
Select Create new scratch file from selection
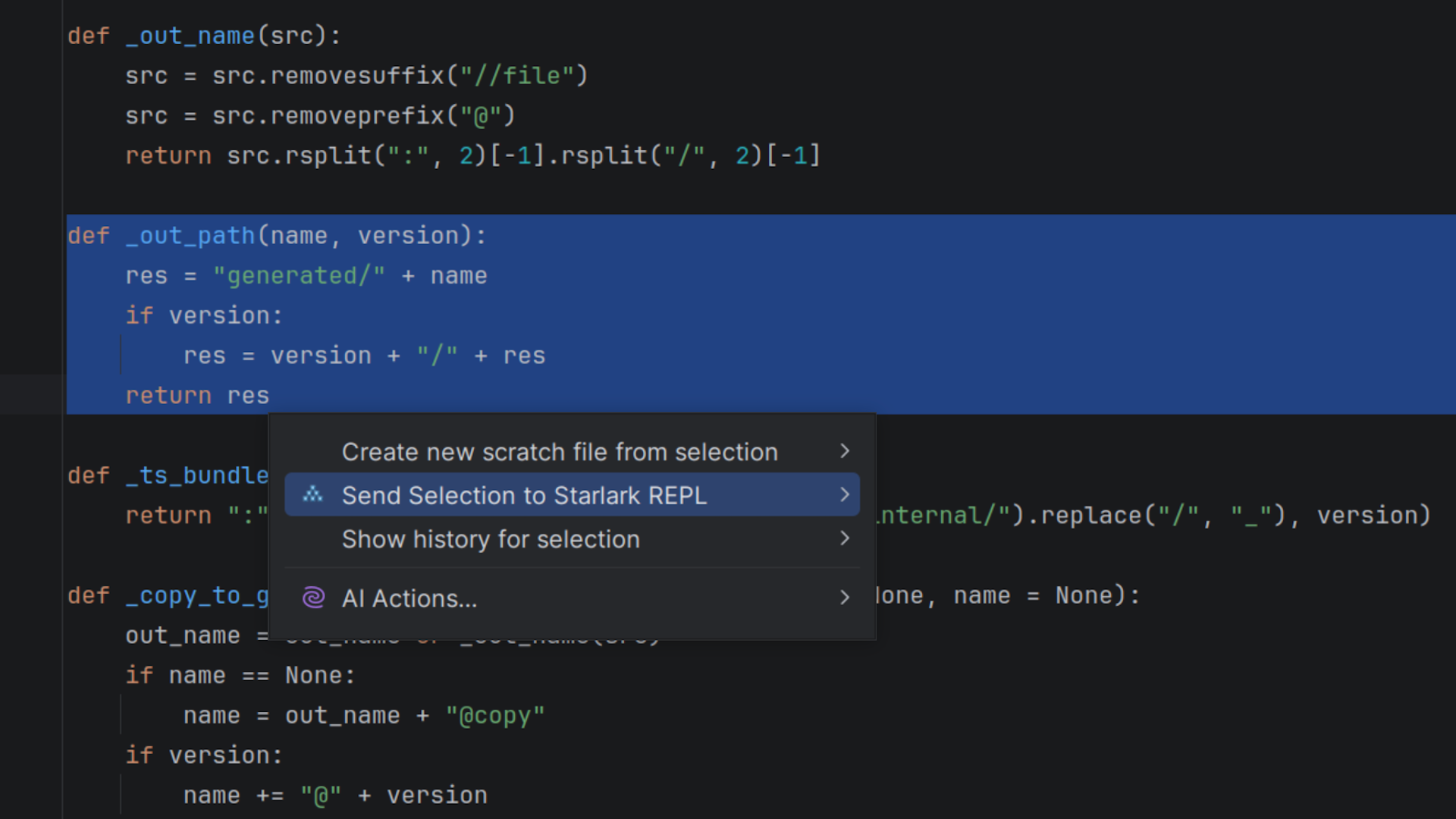coord(559,452)
